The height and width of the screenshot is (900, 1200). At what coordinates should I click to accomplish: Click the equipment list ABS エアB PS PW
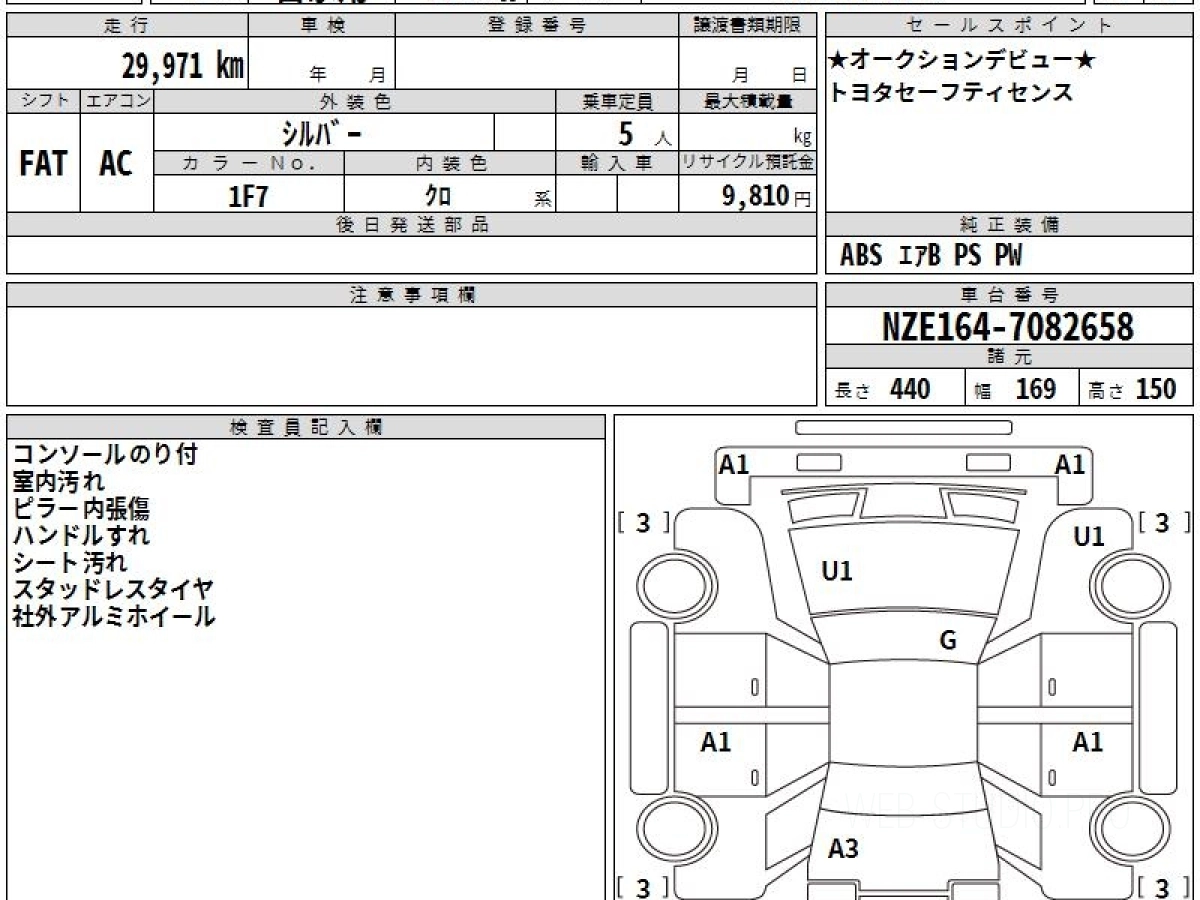pos(931,256)
